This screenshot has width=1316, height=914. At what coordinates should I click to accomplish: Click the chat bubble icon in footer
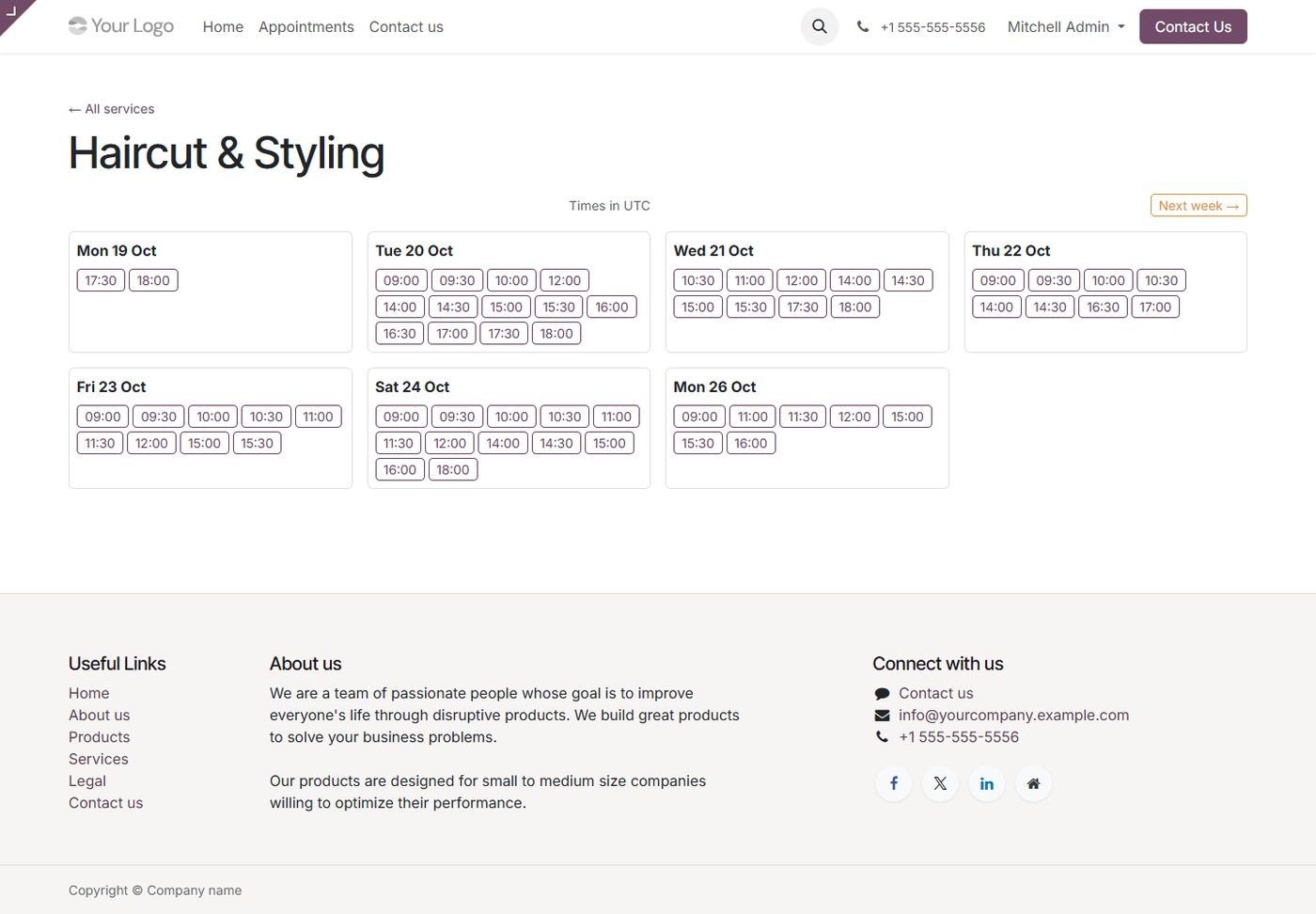click(882, 694)
